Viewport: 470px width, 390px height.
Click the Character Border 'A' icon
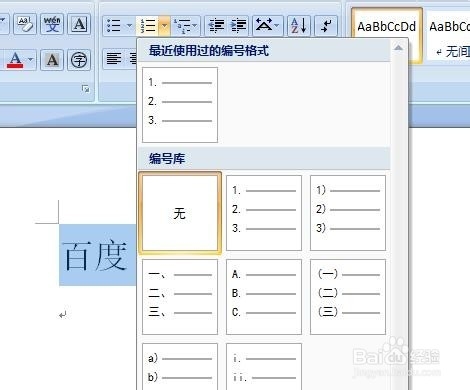tap(79, 24)
